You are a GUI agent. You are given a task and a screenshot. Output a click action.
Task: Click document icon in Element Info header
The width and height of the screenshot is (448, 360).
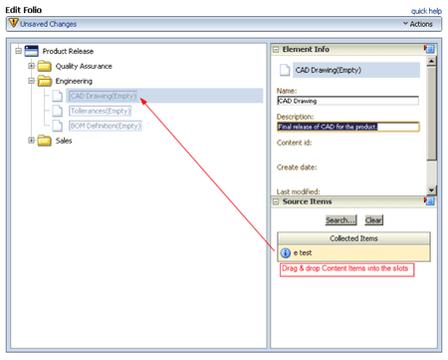pyautogui.click(x=285, y=70)
